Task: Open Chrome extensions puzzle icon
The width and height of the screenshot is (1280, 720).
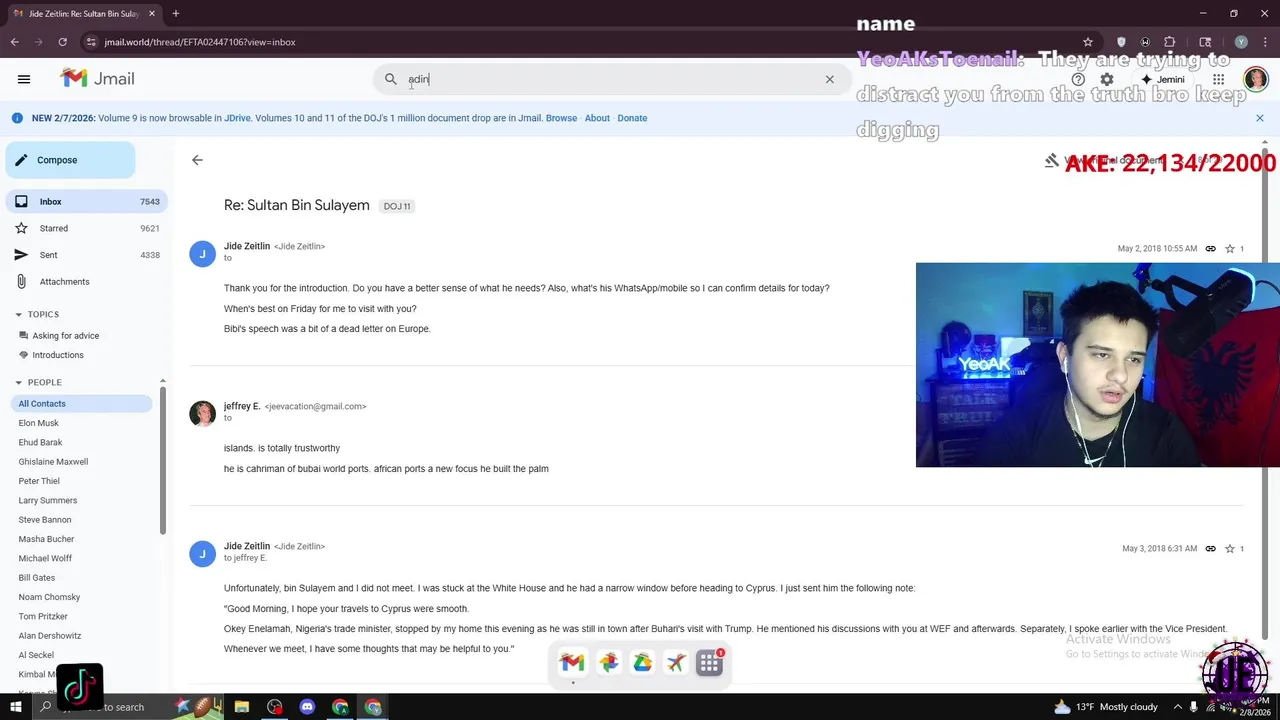Action: [1170, 42]
